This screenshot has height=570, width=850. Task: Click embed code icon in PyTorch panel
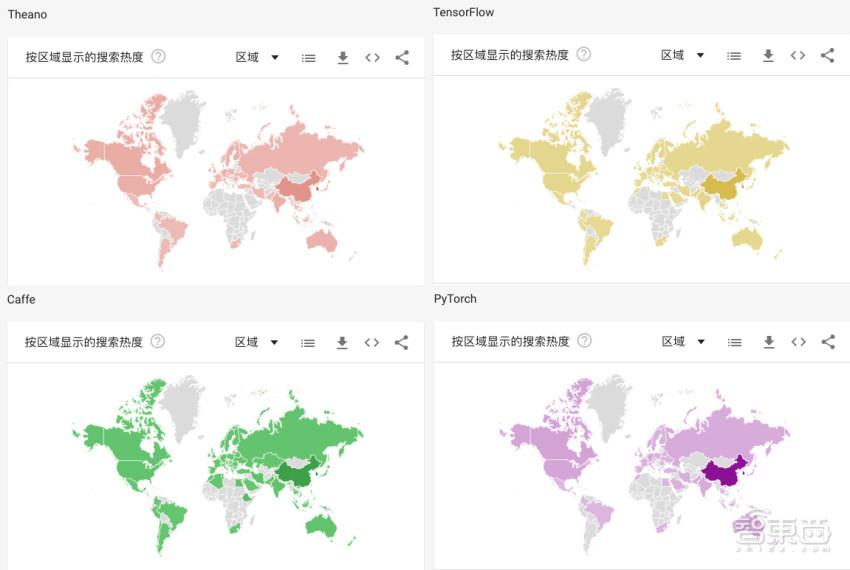798,342
